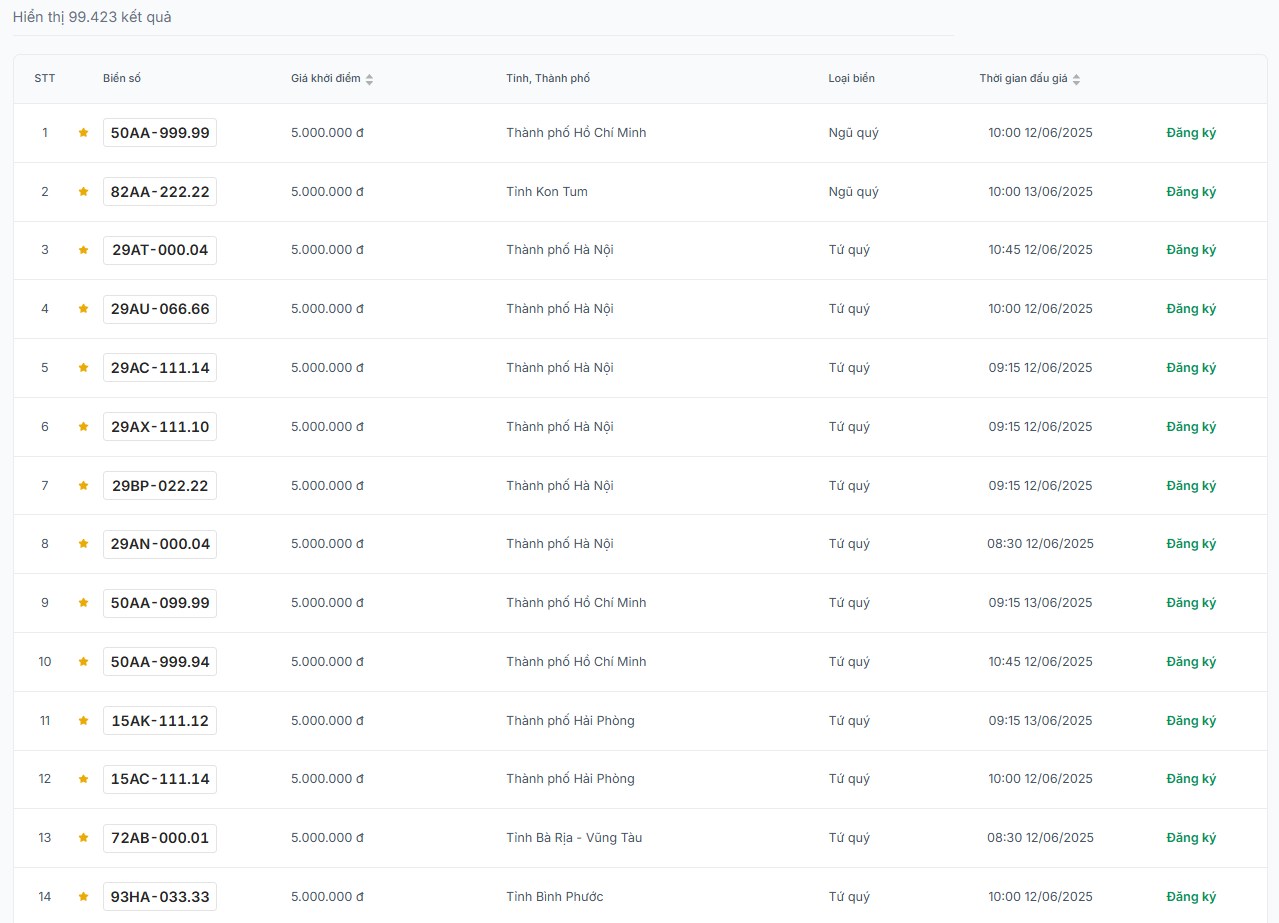Click 'Tứ quý' in 93HA-033.33 row
Viewport: 1279px width, 923px height.
click(x=849, y=897)
